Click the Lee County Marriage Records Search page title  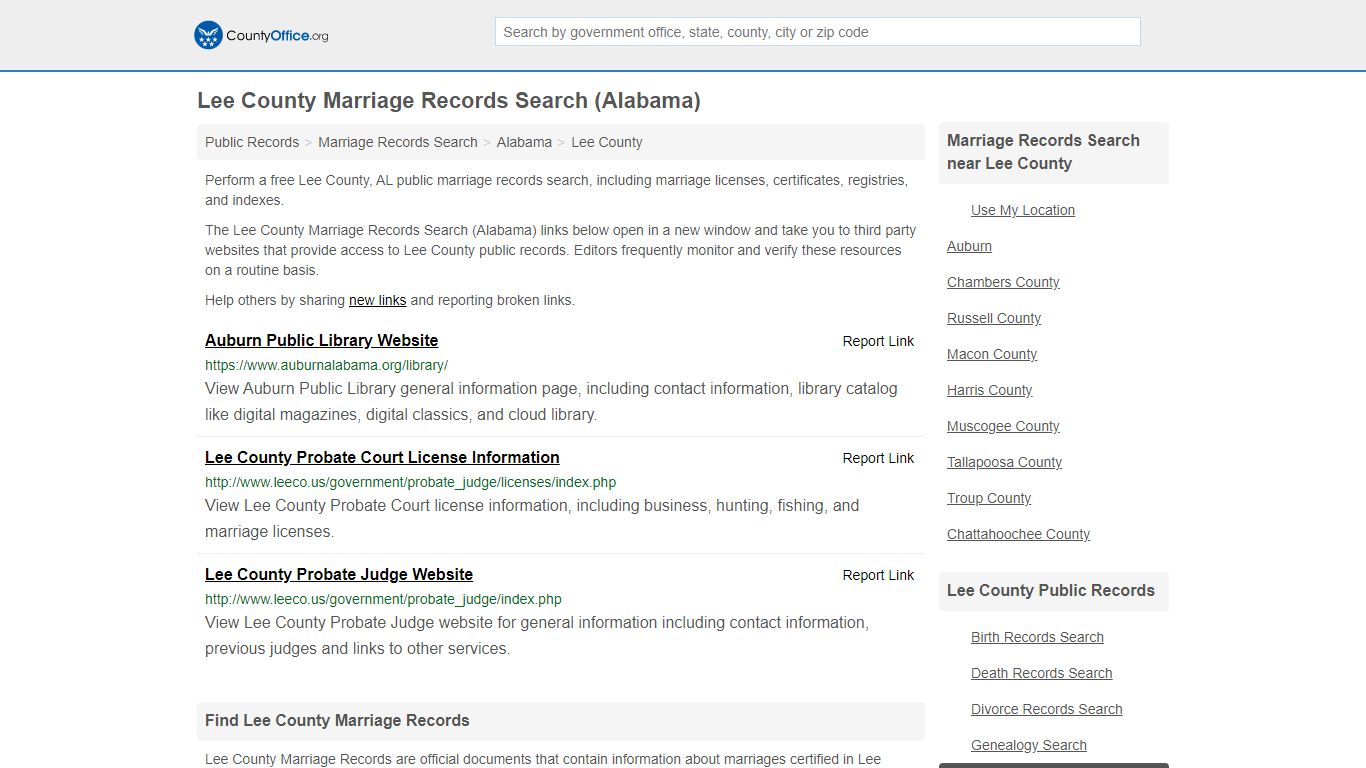click(x=449, y=101)
